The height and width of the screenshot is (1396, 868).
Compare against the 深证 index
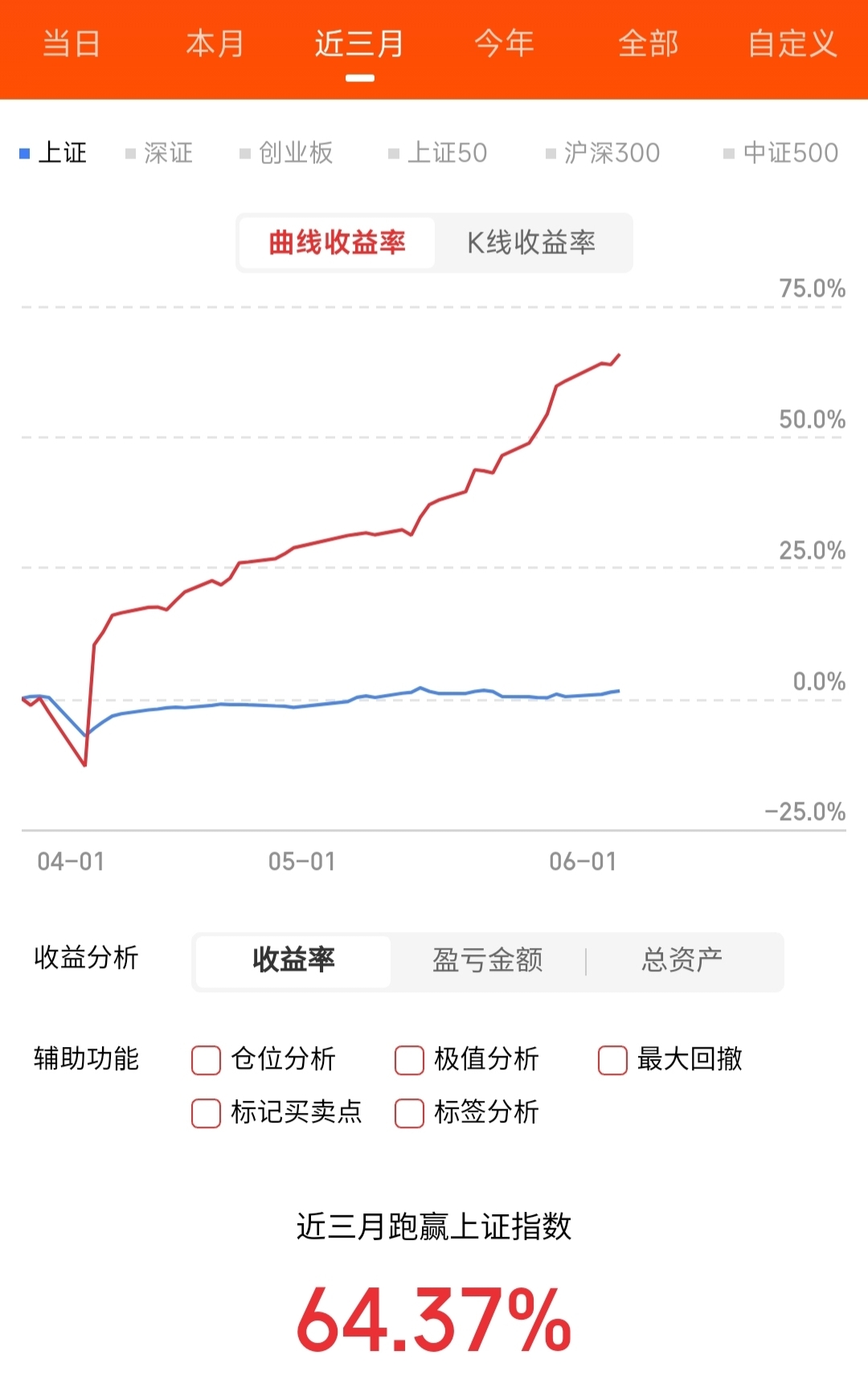click(159, 153)
